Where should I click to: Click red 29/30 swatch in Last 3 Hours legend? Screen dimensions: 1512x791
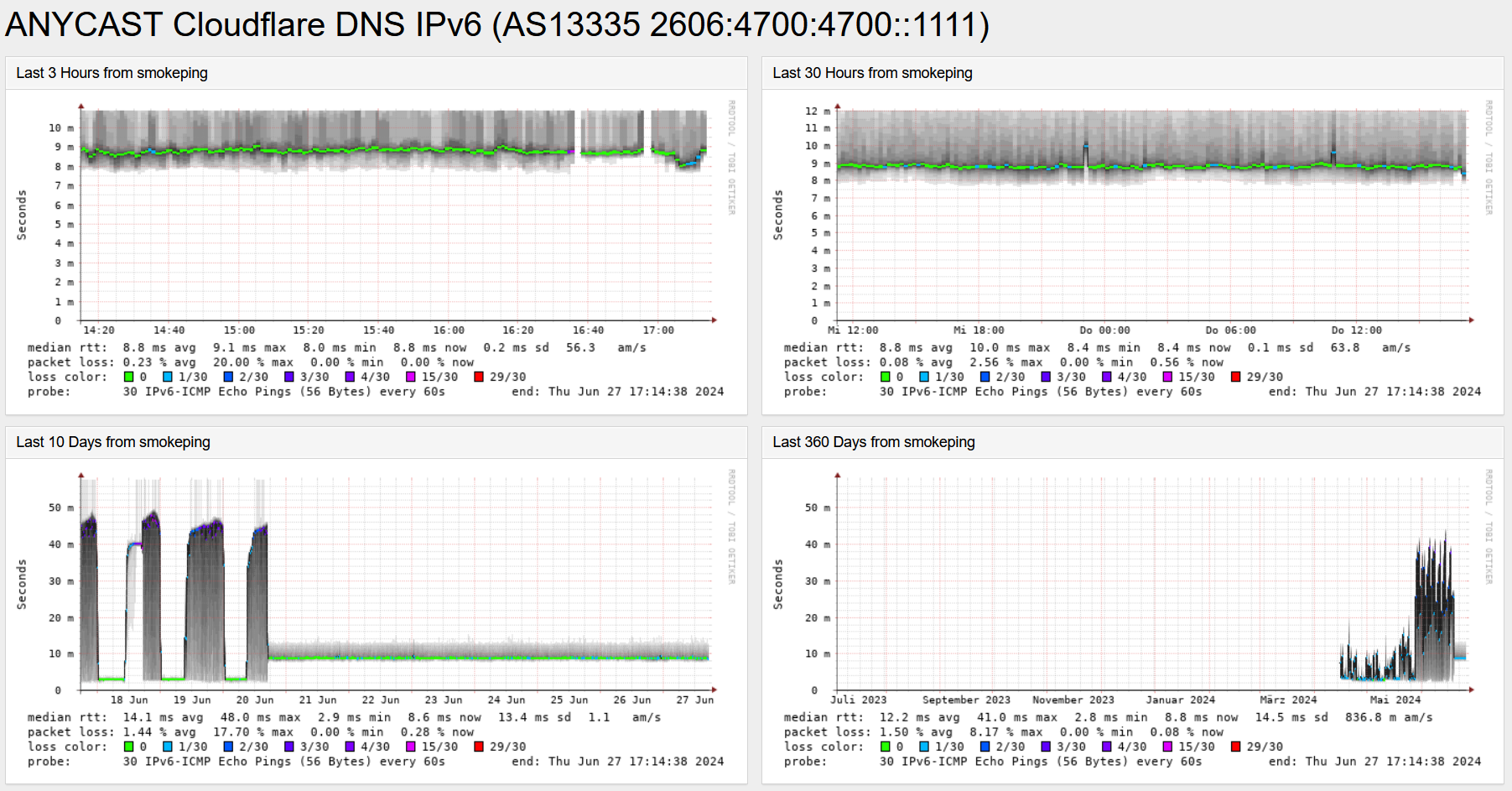coord(479,377)
